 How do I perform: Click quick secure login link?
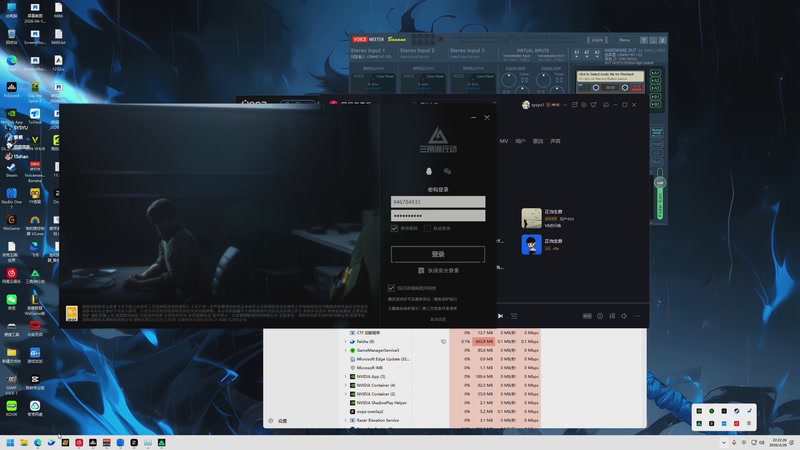click(443, 270)
